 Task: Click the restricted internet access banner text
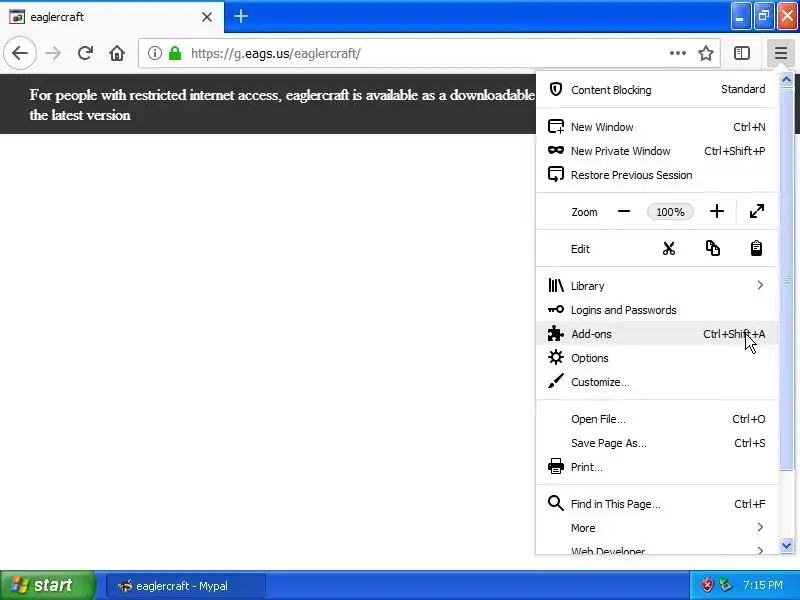point(282,105)
